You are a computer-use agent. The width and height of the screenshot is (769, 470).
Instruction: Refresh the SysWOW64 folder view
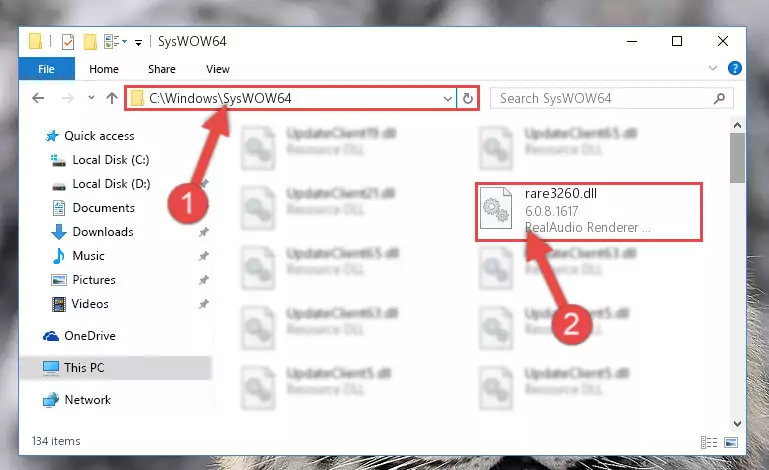[468, 99]
